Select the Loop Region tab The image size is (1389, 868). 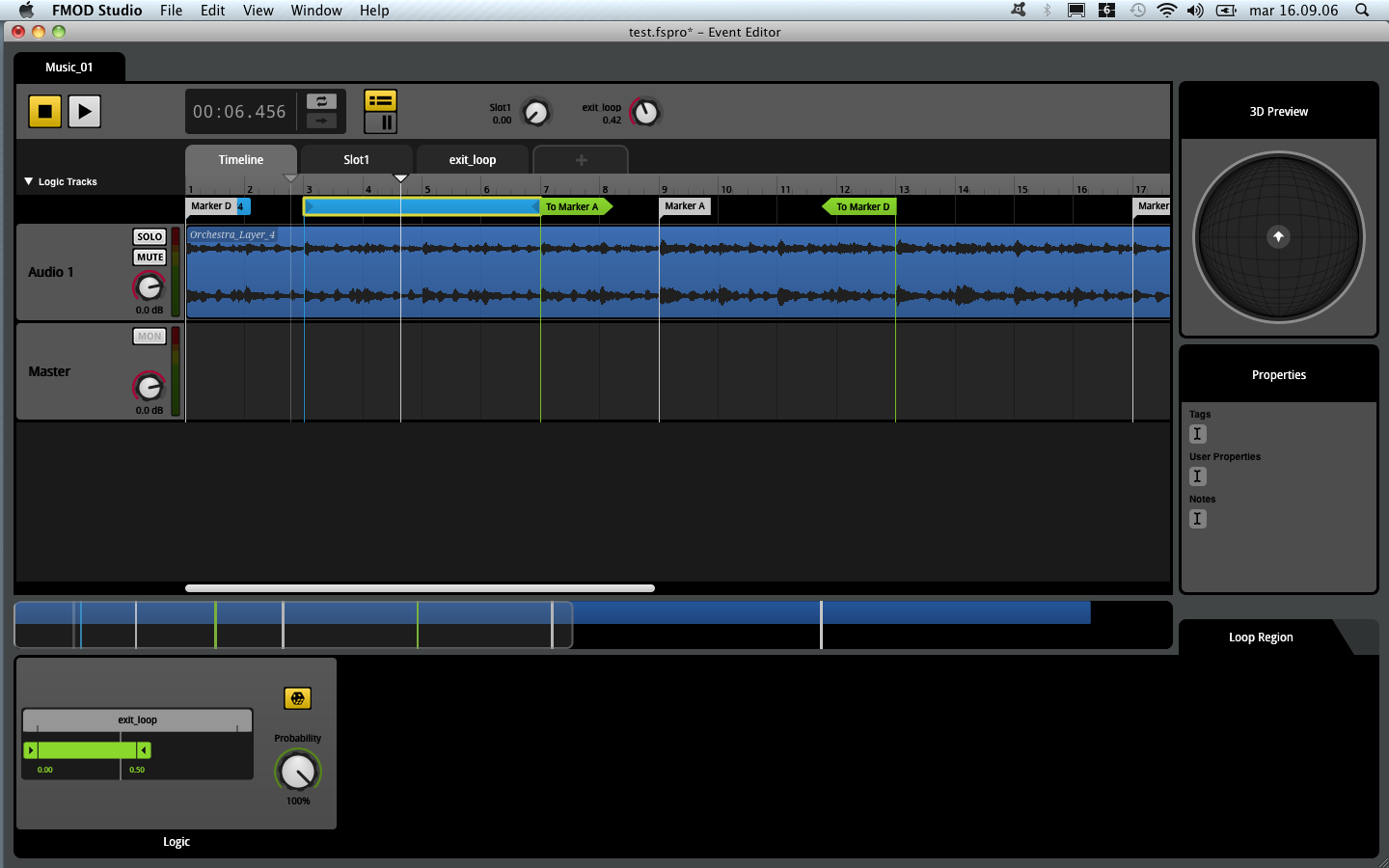click(x=1261, y=637)
